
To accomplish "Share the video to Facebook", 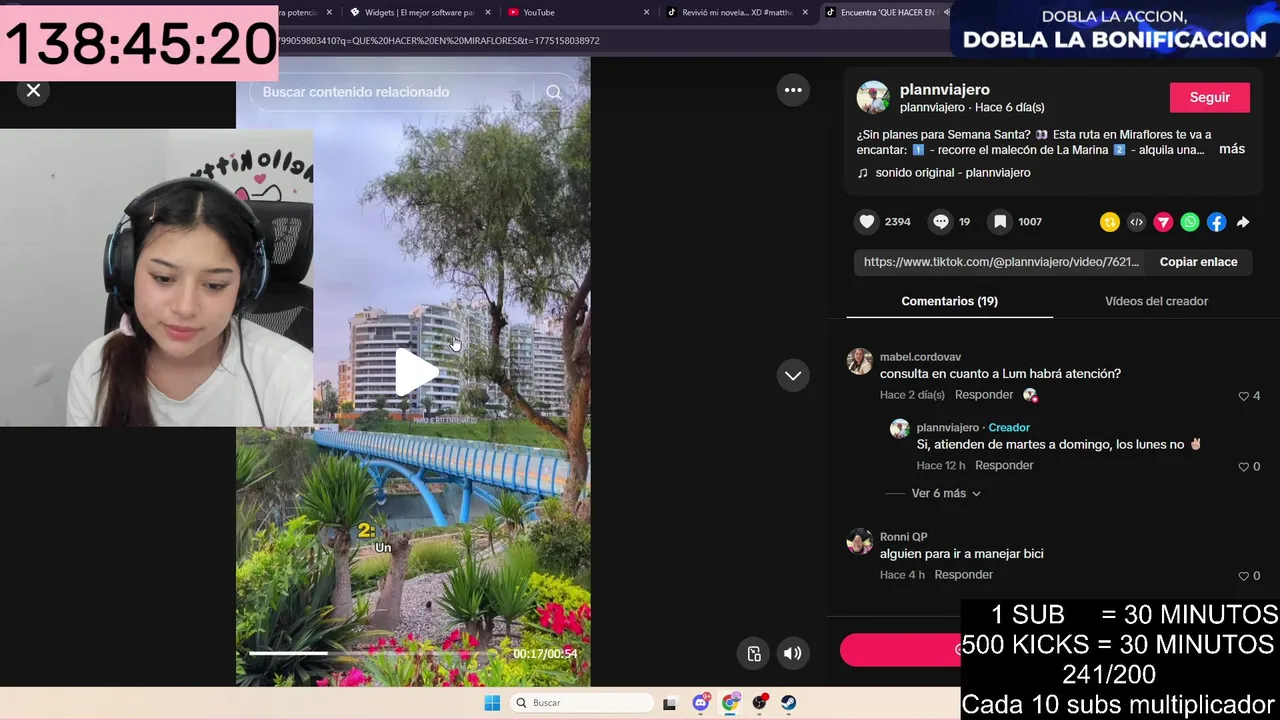I will pos(1217,222).
